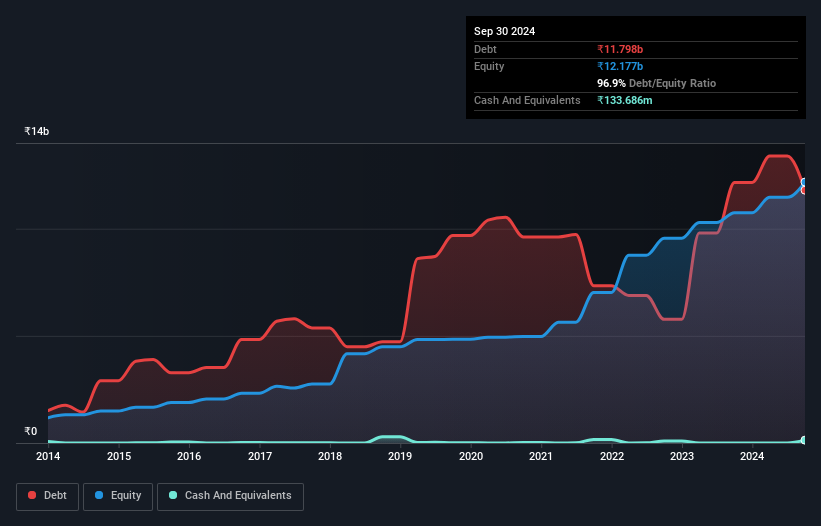Click the Sep 30 2024 tooltip date
821x526 pixels.
(504, 31)
